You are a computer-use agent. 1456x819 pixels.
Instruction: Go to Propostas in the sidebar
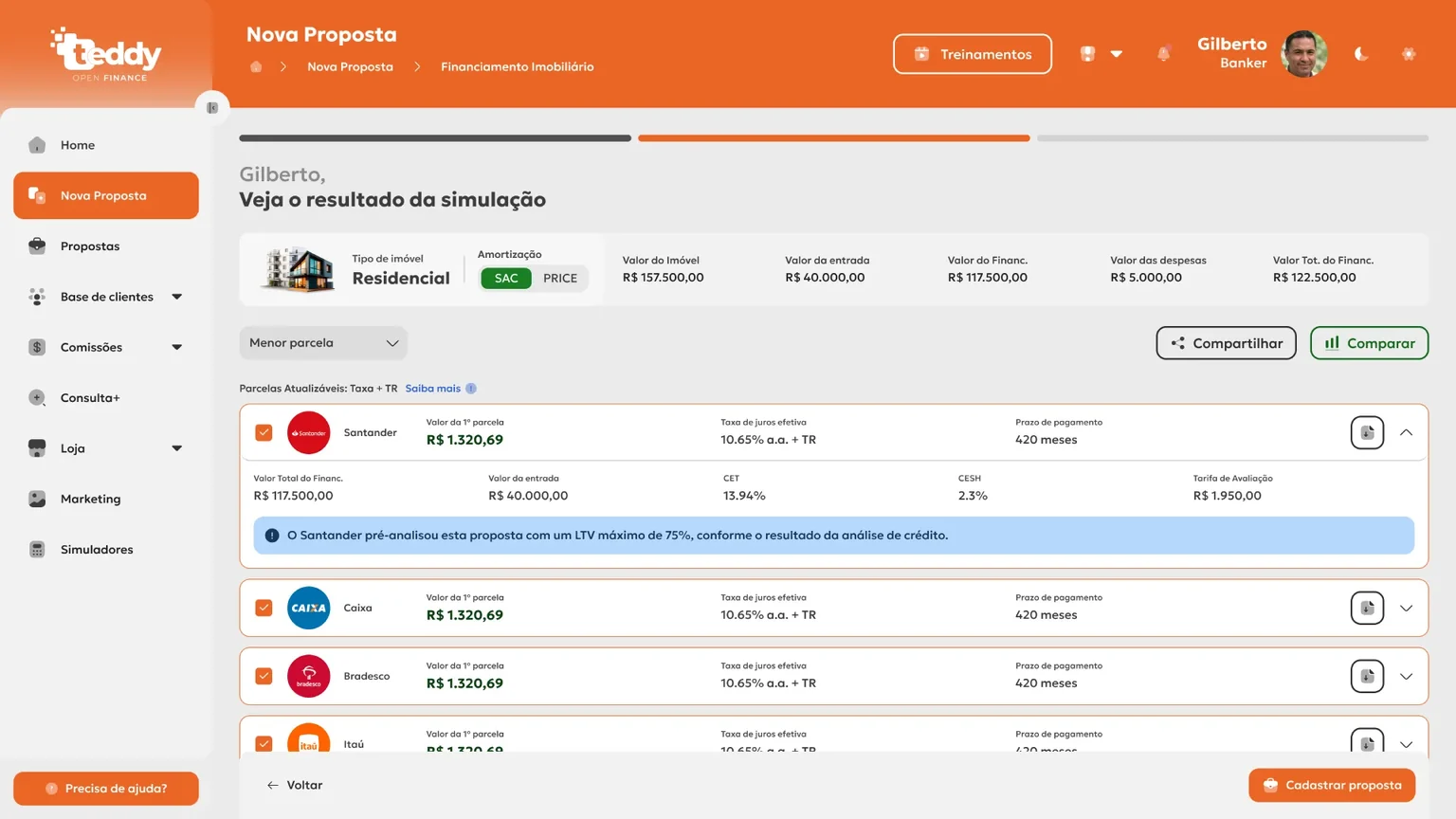point(106,246)
